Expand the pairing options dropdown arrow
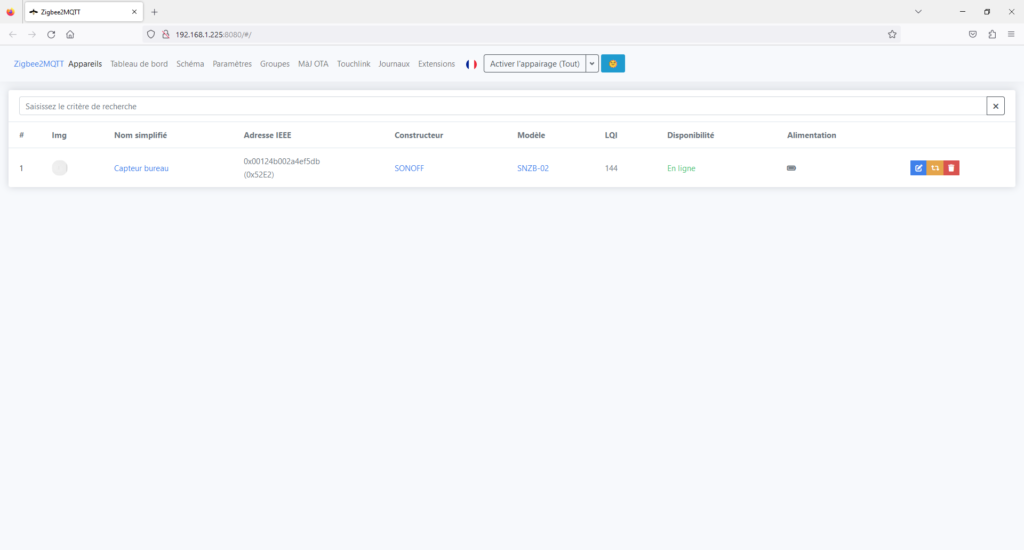 pyautogui.click(x=592, y=64)
